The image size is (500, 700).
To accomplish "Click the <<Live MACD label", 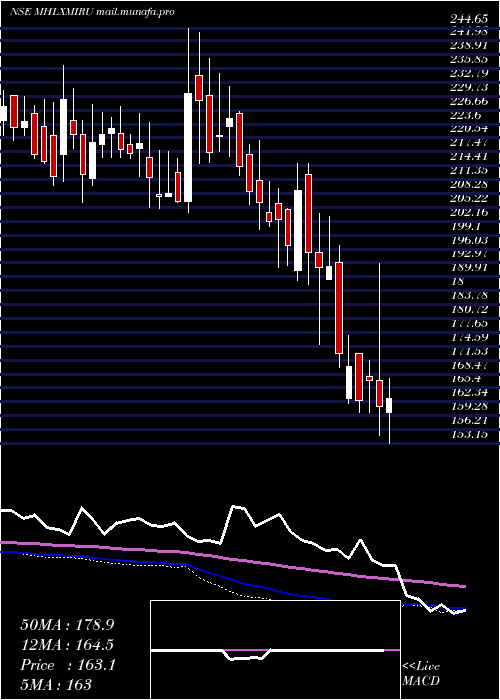I will click(x=421, y=674).
